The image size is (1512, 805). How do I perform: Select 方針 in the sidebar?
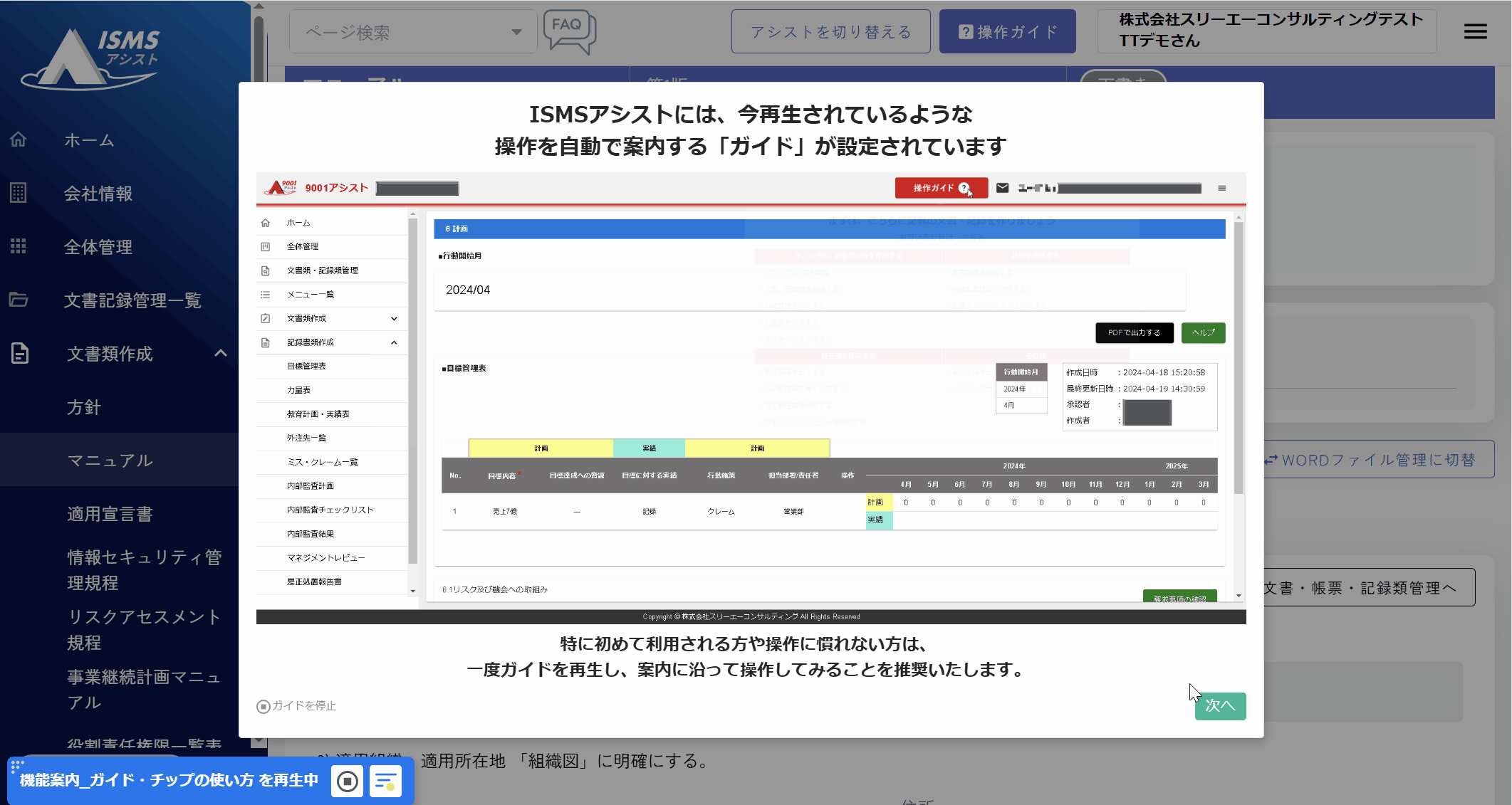[x=84, y=407]
